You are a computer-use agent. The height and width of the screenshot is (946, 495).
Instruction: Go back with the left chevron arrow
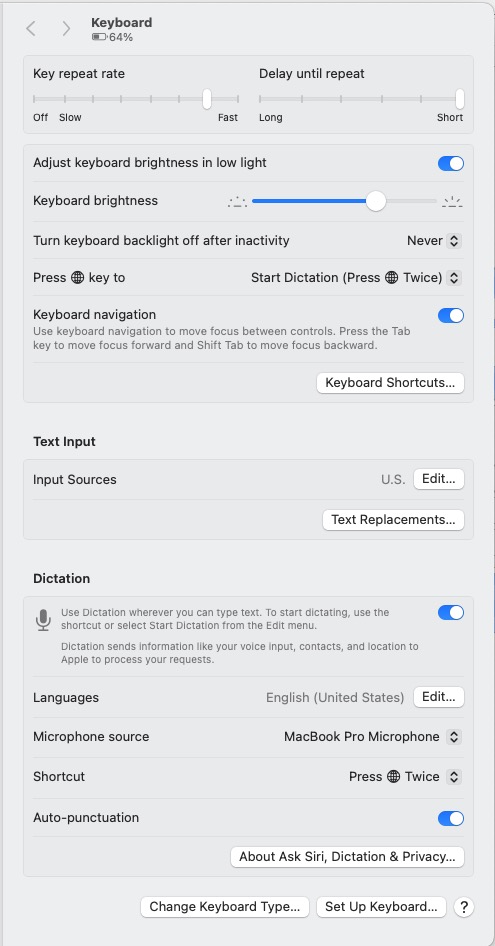pos(31,28)
